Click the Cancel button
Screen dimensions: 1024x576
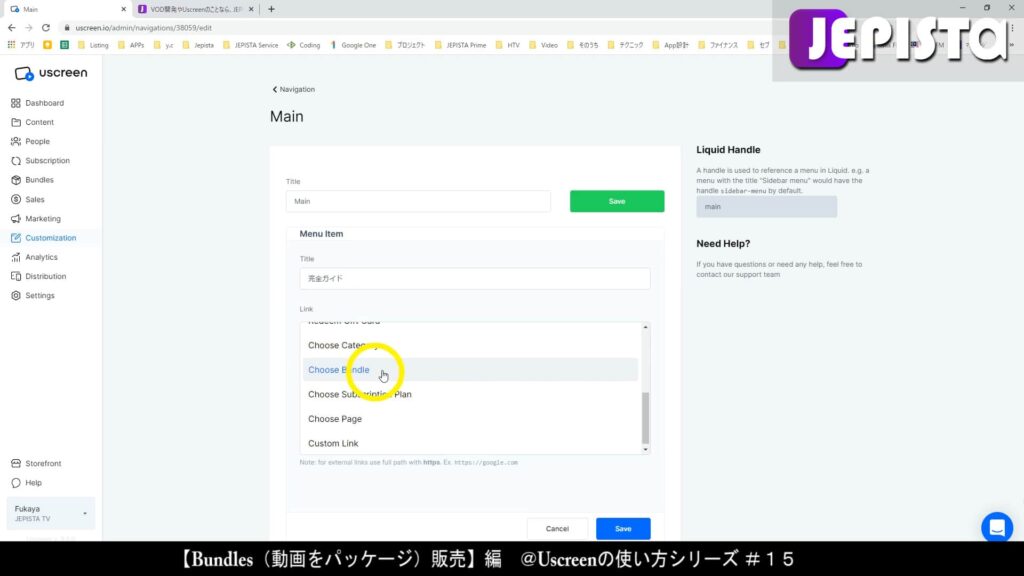[557, 528]
